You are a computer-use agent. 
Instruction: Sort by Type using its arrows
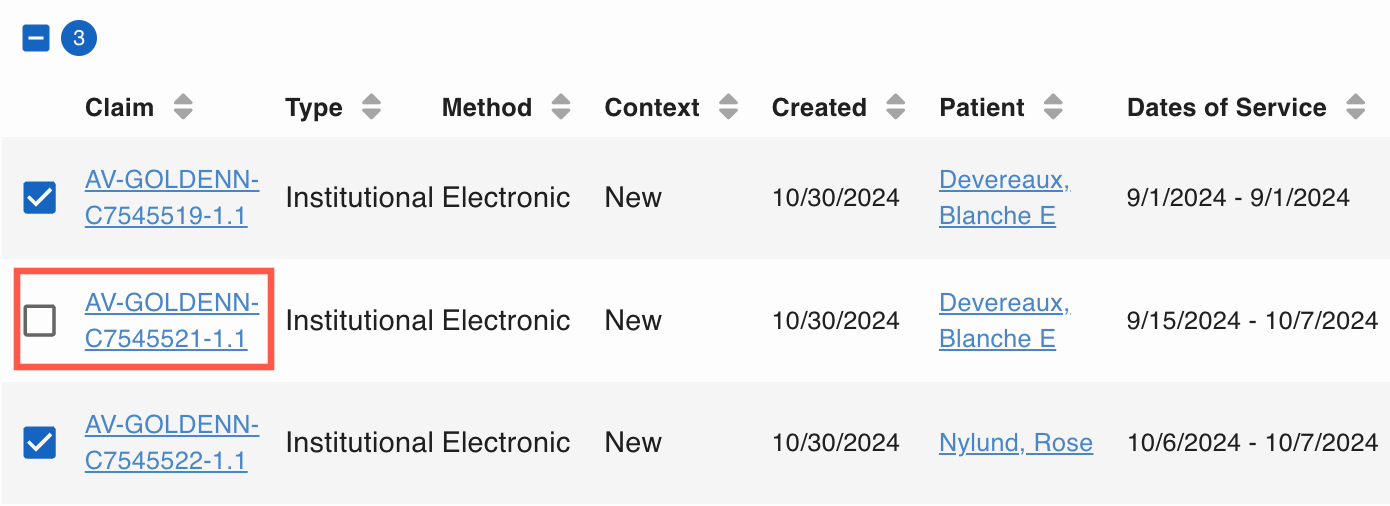pyautogui.click(x=371, y=108)
